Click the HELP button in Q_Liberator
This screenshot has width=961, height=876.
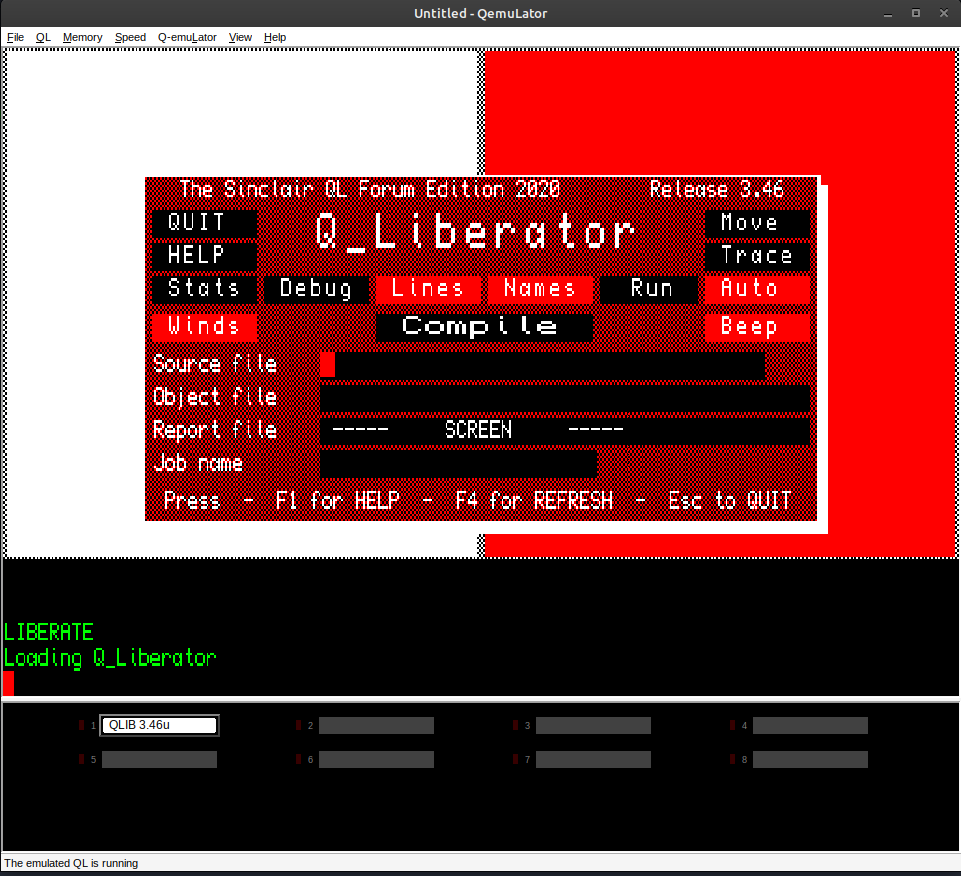204,256
